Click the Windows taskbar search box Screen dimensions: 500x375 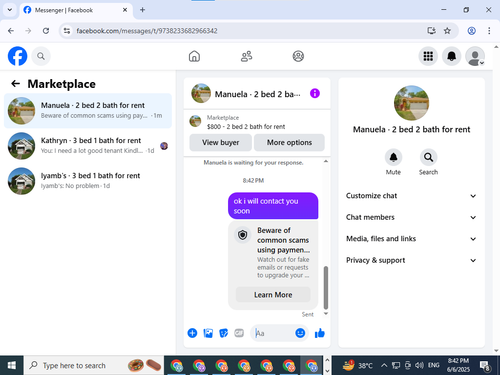(x=94, y=365)
